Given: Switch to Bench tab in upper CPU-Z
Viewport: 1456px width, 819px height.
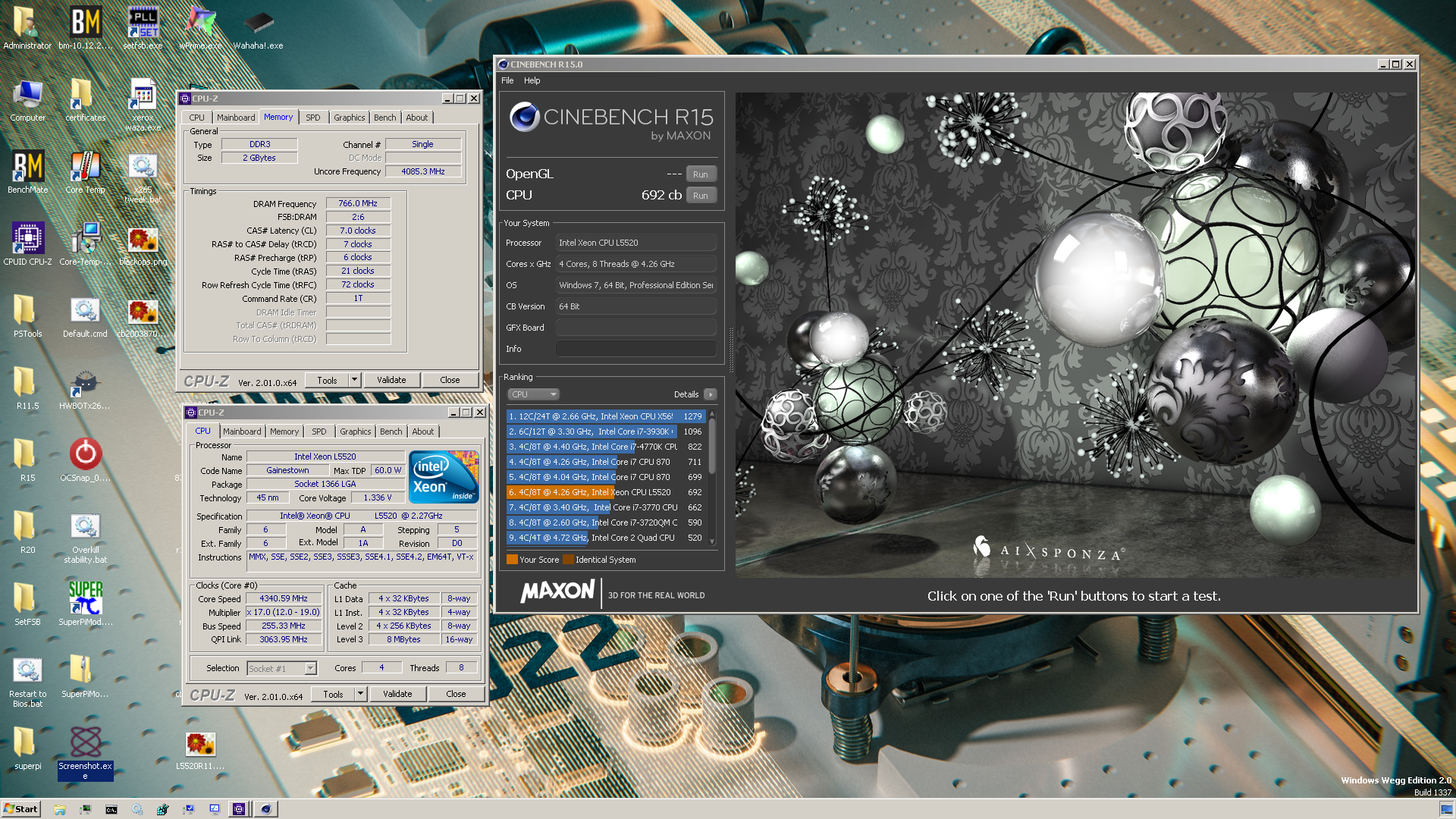Looking at the screenshot, I should 384,118.
